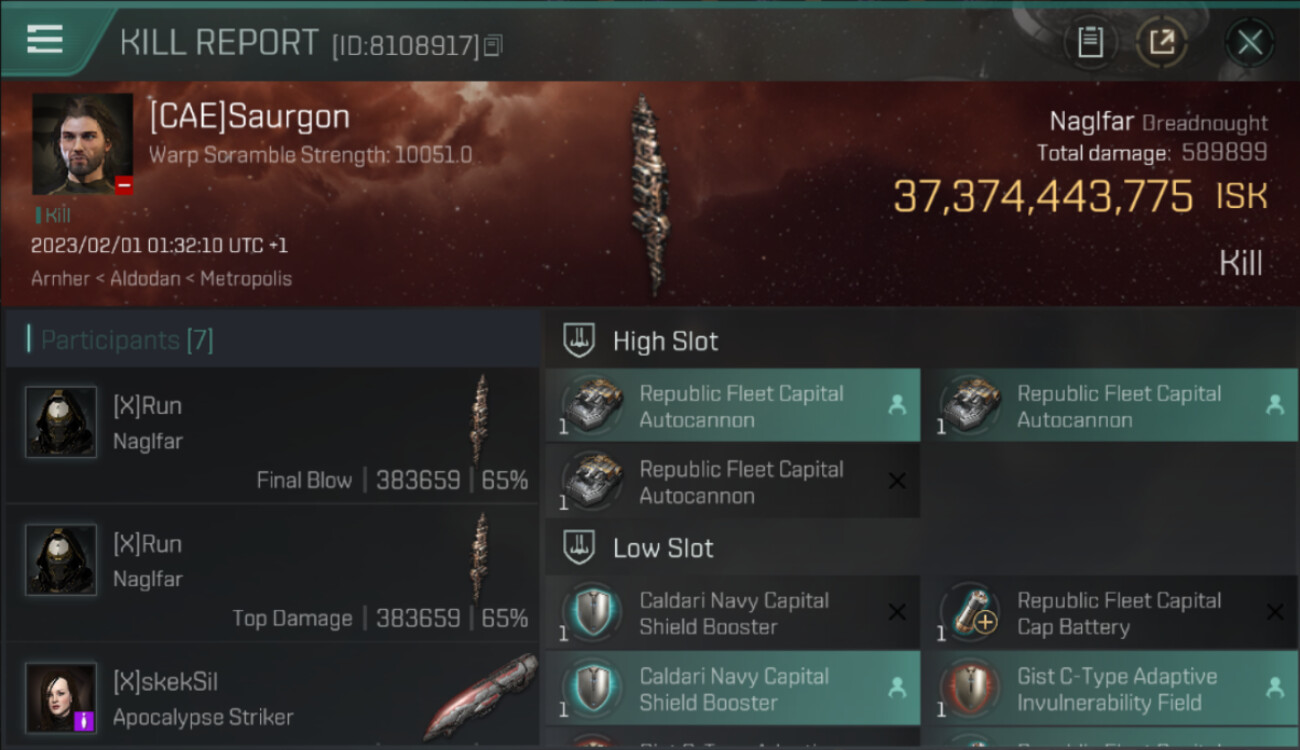Select the Apocalypse Striker ship icon
Image resolution: width=1300 pixels, height=750 pixels.
click(x=479, y=698)
